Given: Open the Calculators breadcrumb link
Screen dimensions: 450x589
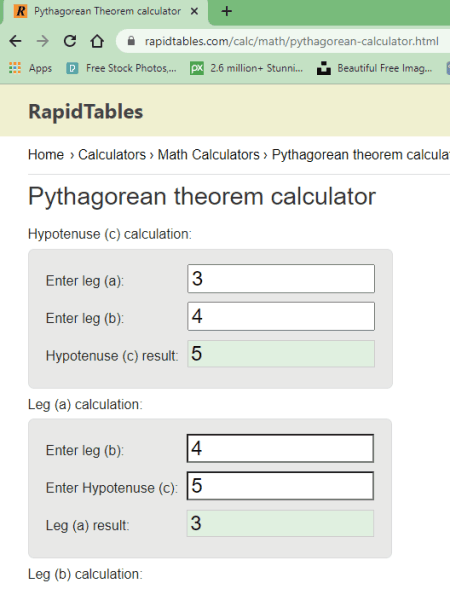Looking at the screenshot, I should [x=112, y=154].
